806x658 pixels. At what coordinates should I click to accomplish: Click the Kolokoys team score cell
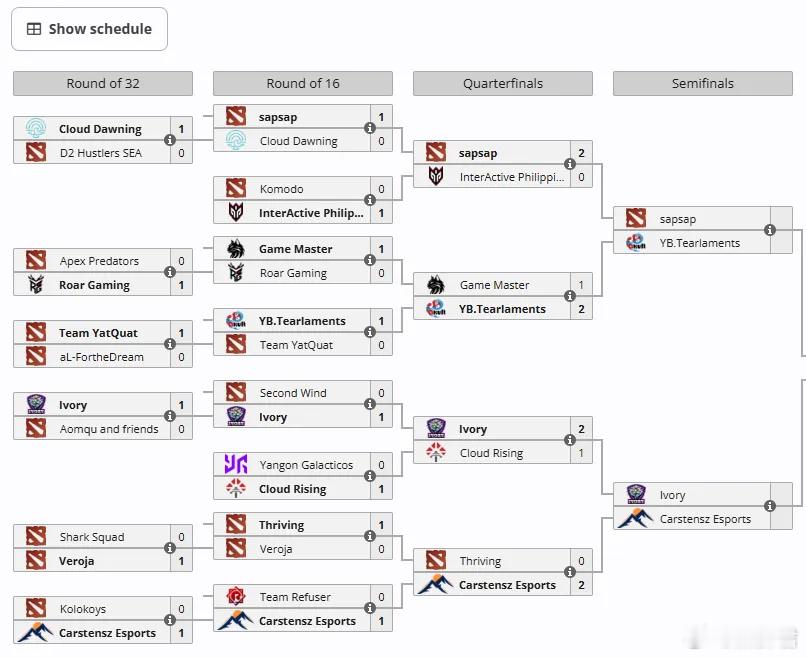pyautogui.click(x=181, y=609)
